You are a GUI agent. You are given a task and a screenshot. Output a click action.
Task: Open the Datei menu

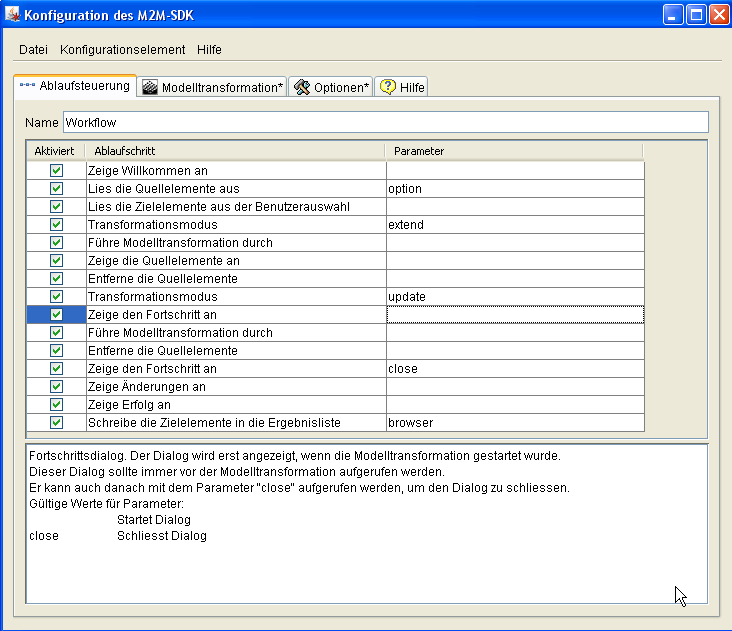click(x=33, y=49)
